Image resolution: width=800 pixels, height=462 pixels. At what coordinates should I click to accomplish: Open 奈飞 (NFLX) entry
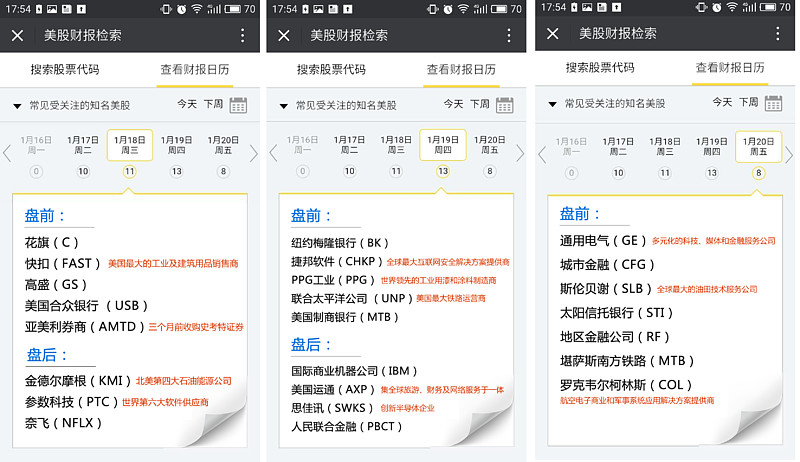pyautogui.click(x=63, y=423)
